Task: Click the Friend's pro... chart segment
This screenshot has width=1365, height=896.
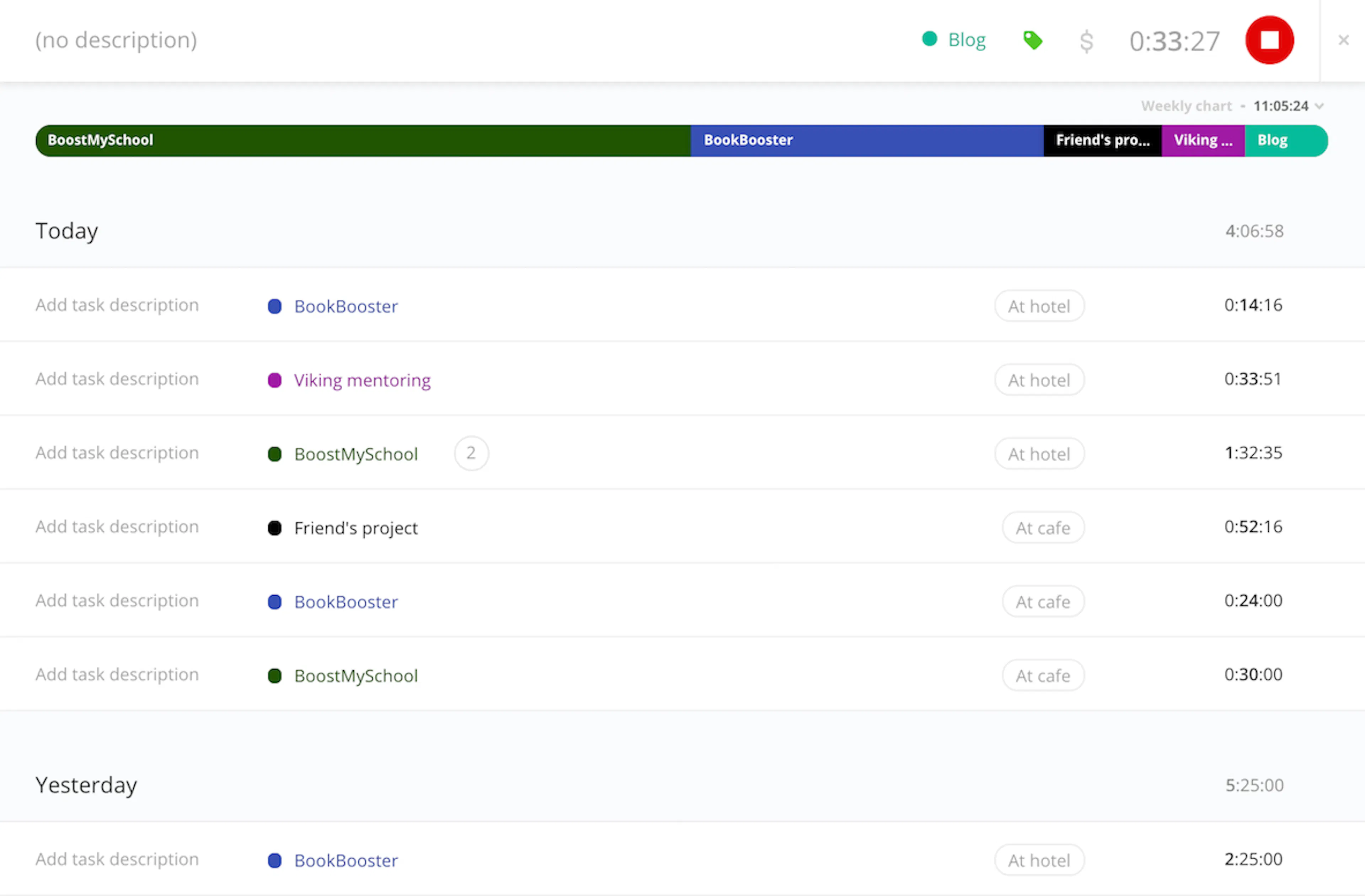Action: coord(1103,140)
